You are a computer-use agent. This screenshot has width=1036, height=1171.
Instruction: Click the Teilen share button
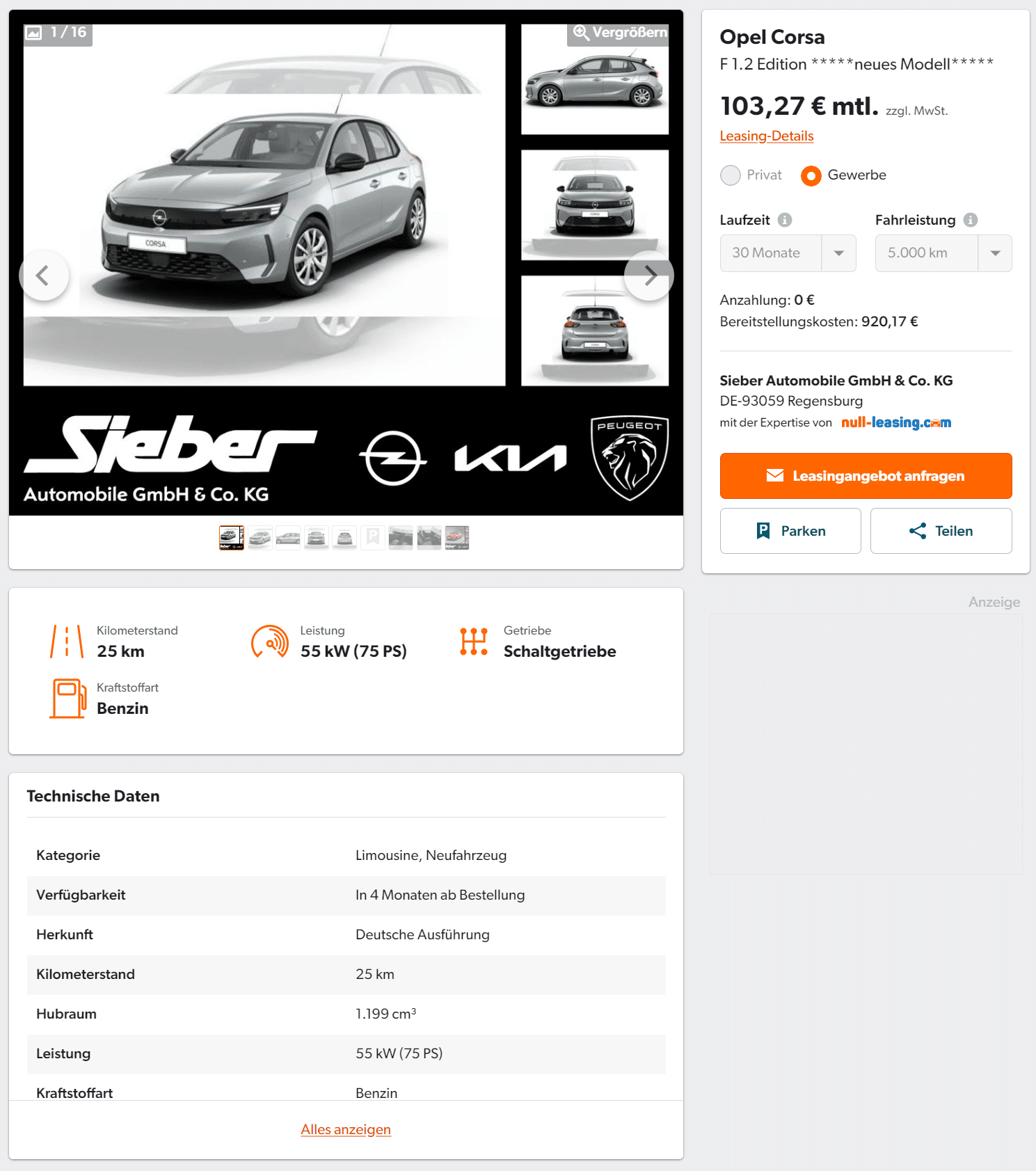(941, 531)
